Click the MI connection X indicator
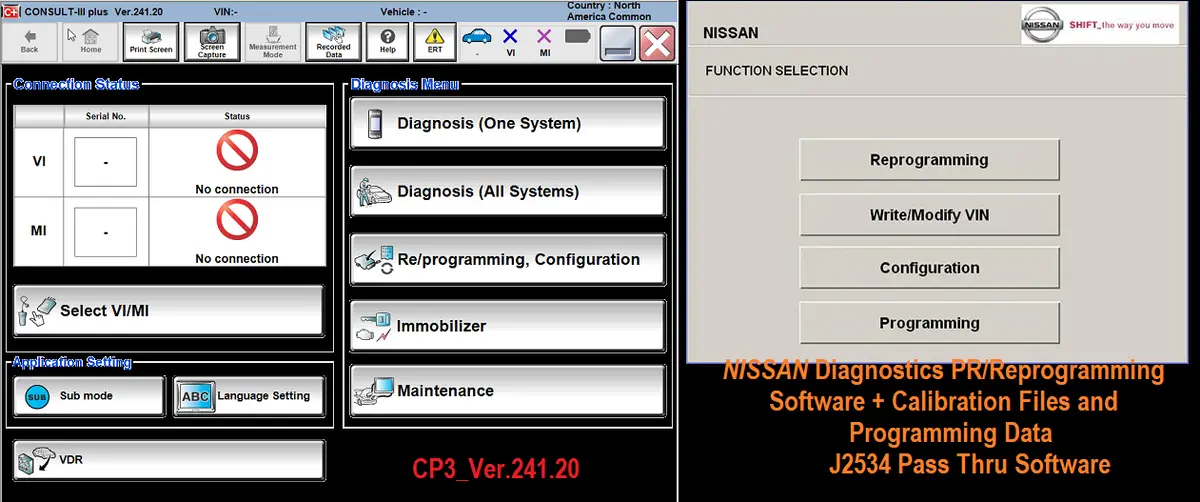This screenshot has width=1200, height=502. pos(545,39)
